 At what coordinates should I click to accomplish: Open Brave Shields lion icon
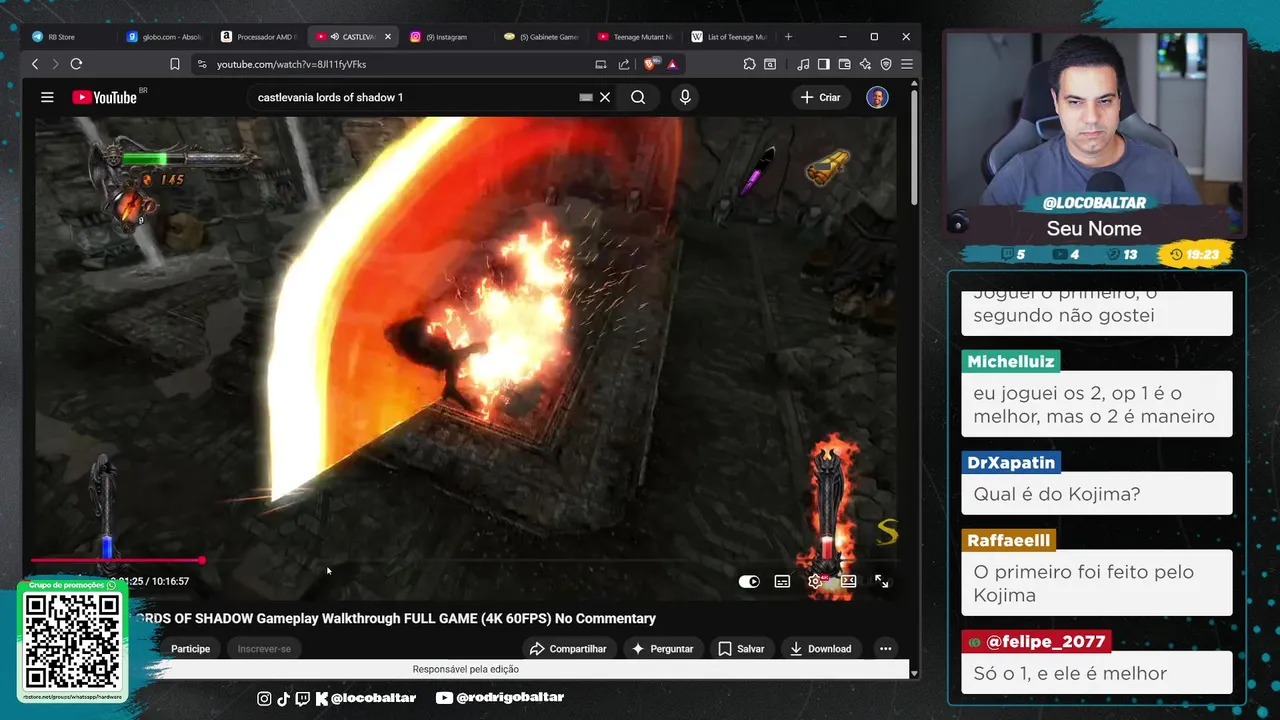[650, 64]
